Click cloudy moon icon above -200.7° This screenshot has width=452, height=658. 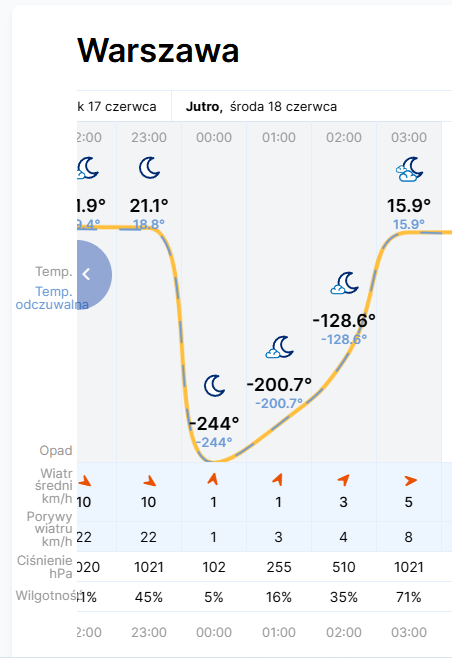tap(280, 347)
